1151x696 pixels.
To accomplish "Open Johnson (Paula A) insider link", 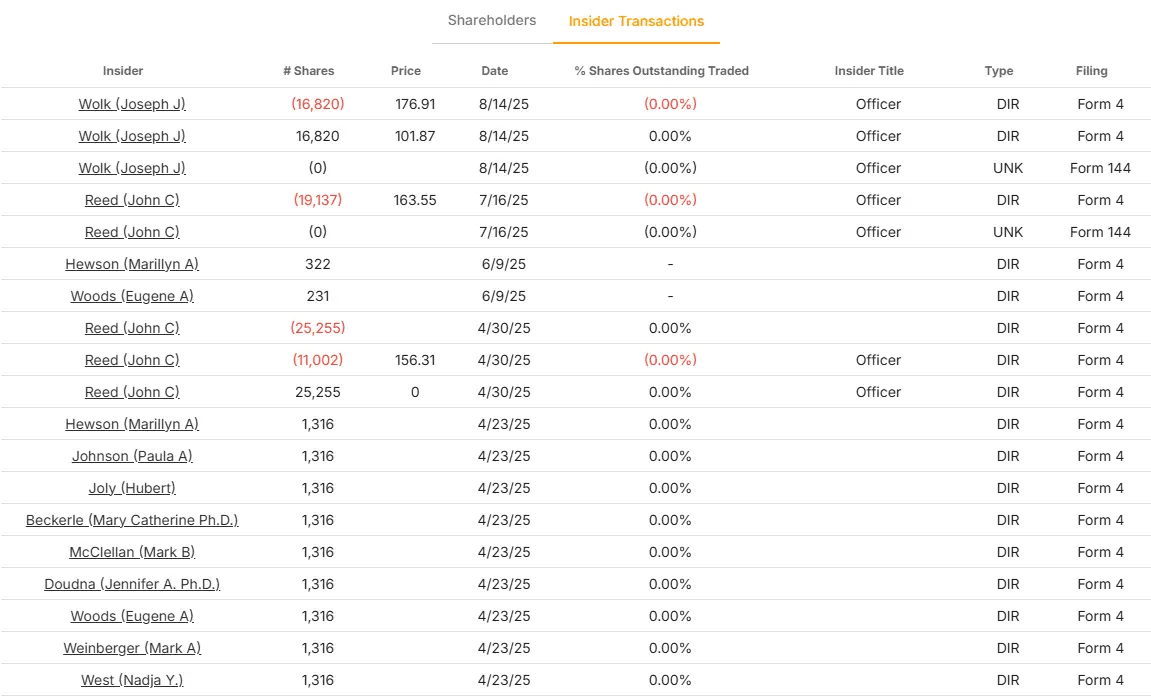I will 132,456.
